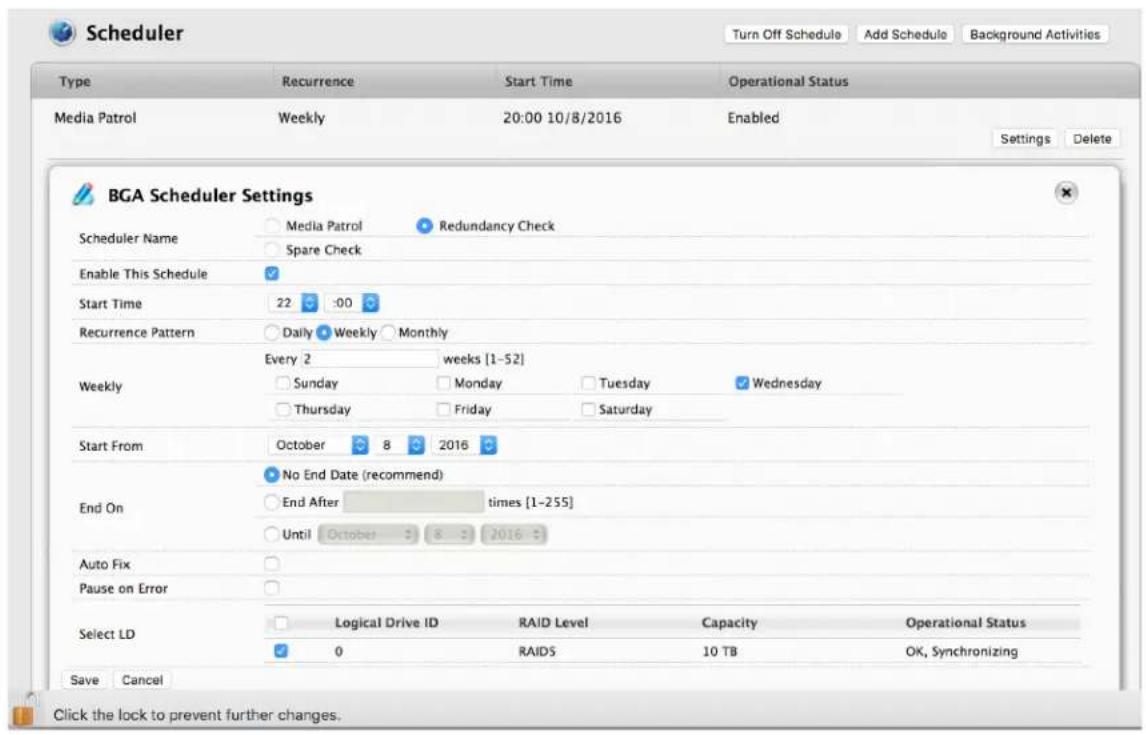Screen dimensions: 1146x735
Task: Select End After option
Action: (272, 502)
